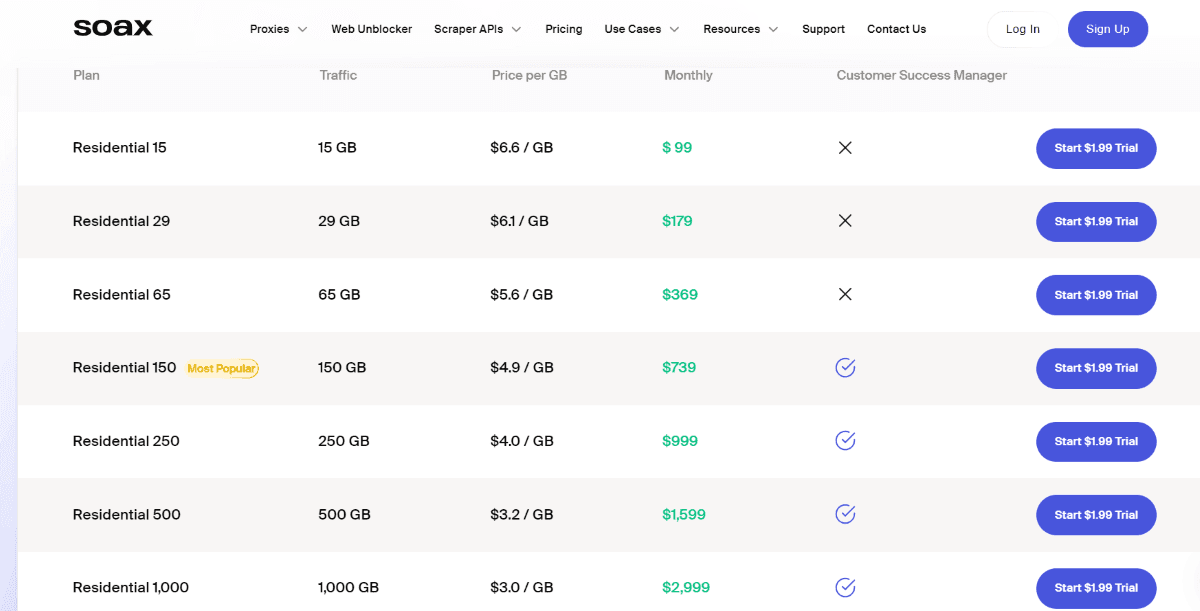This screenshot has height=611, width=1200.
Task: Click the 1,000 GB traffic value
Action: [x=348, y=587]
